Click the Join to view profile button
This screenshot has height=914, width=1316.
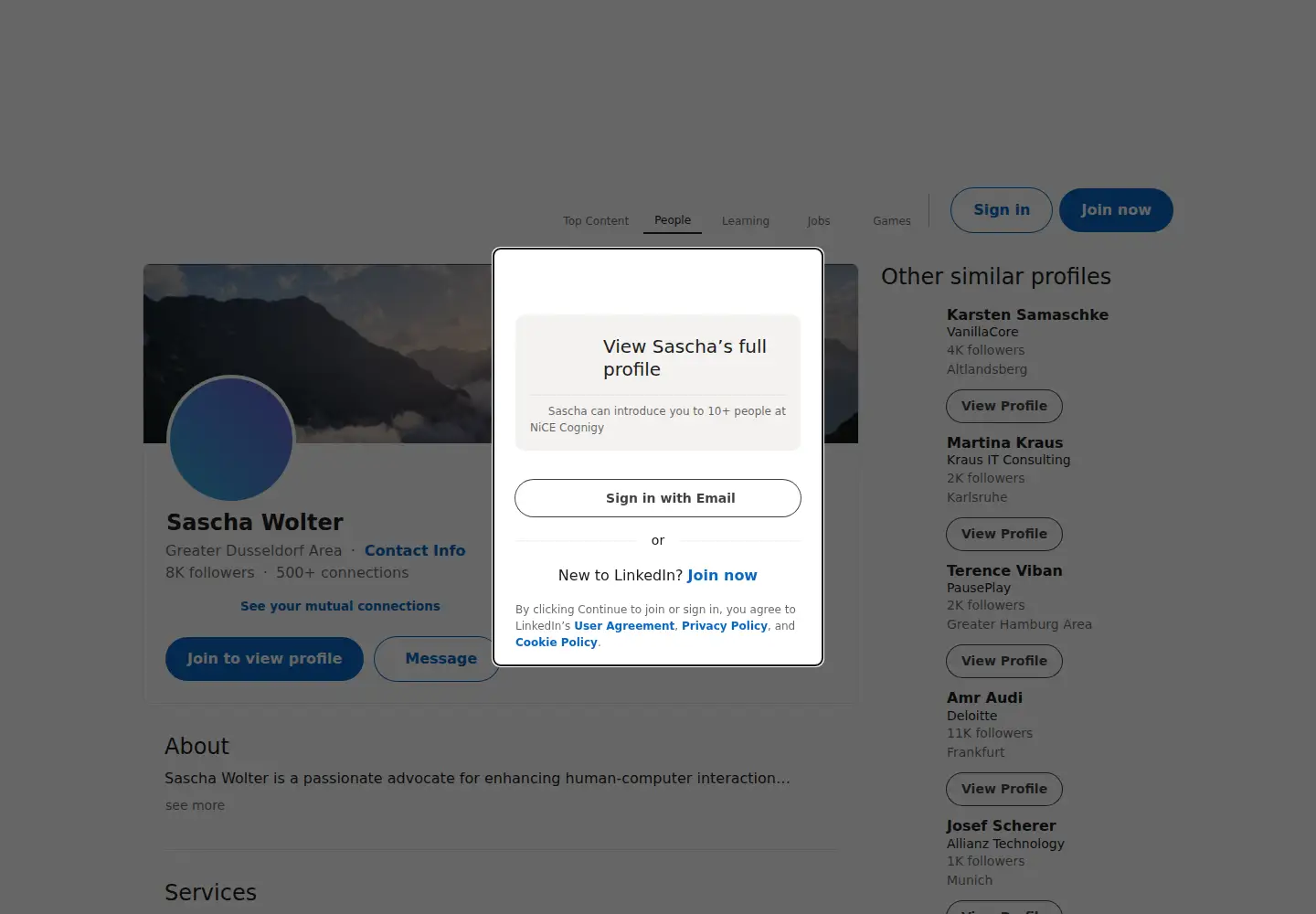point(264,659)
